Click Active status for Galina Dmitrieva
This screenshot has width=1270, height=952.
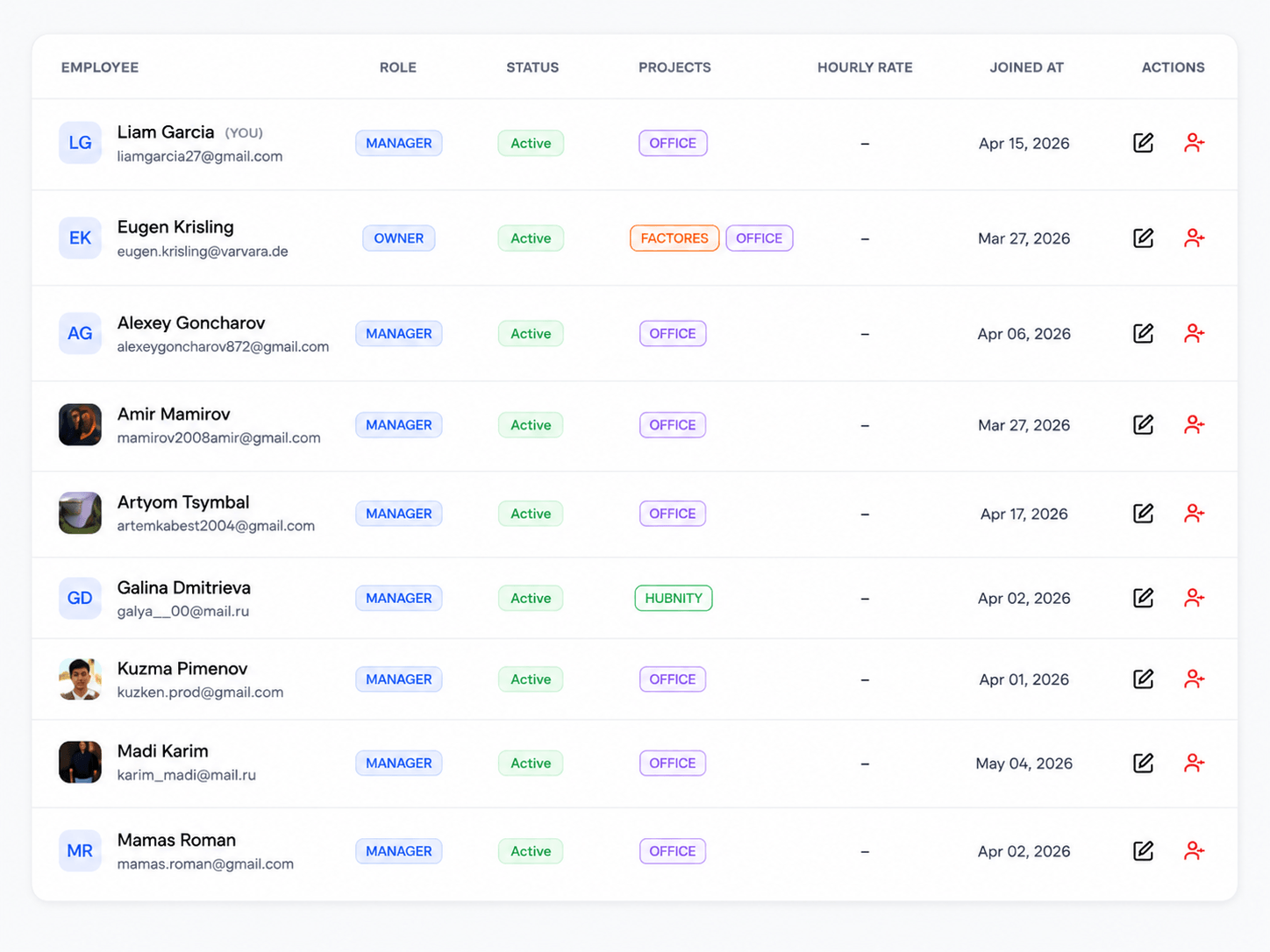tap(531, 598)
